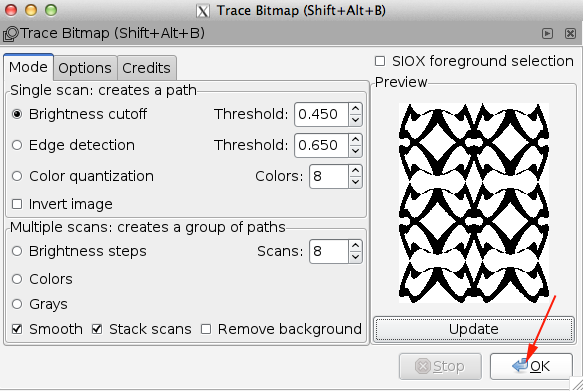Screen dimensions: 583x391
Task: Click the preview thumbnail image
Action: 474,203
